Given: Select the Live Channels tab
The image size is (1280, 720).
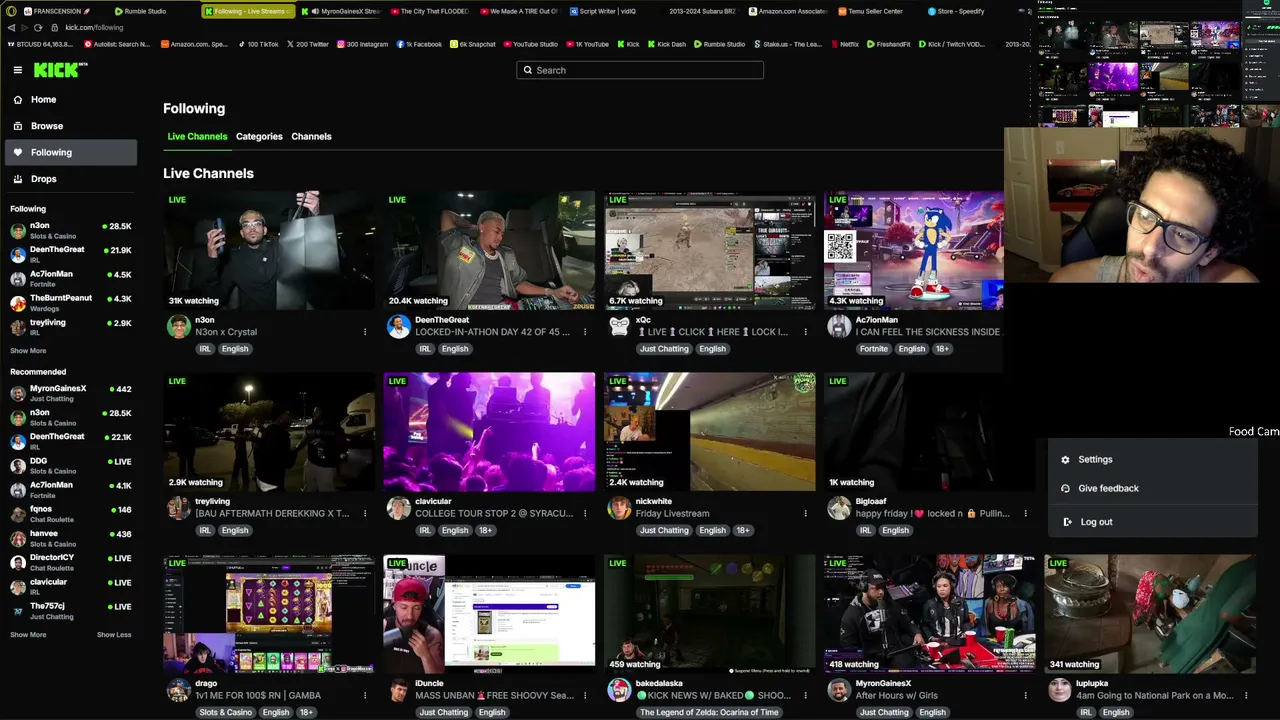Looking at the screenshot, I should (x=197, y=136).
